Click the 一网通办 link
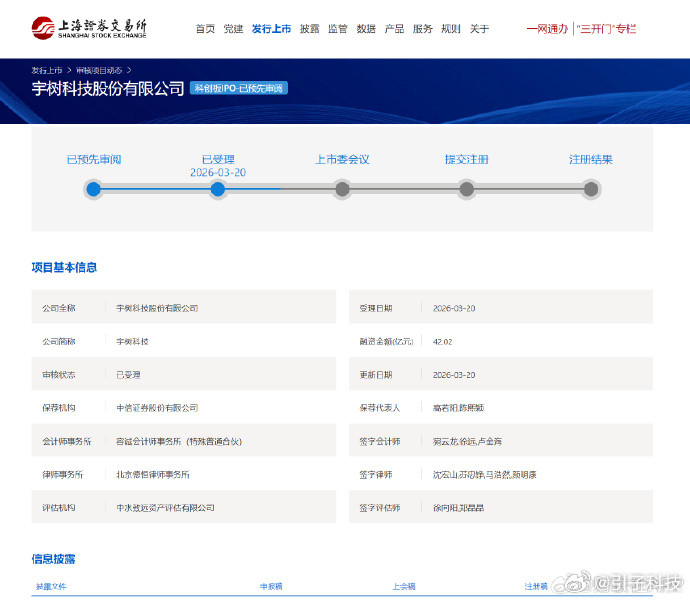 click(x=547, y=29)
